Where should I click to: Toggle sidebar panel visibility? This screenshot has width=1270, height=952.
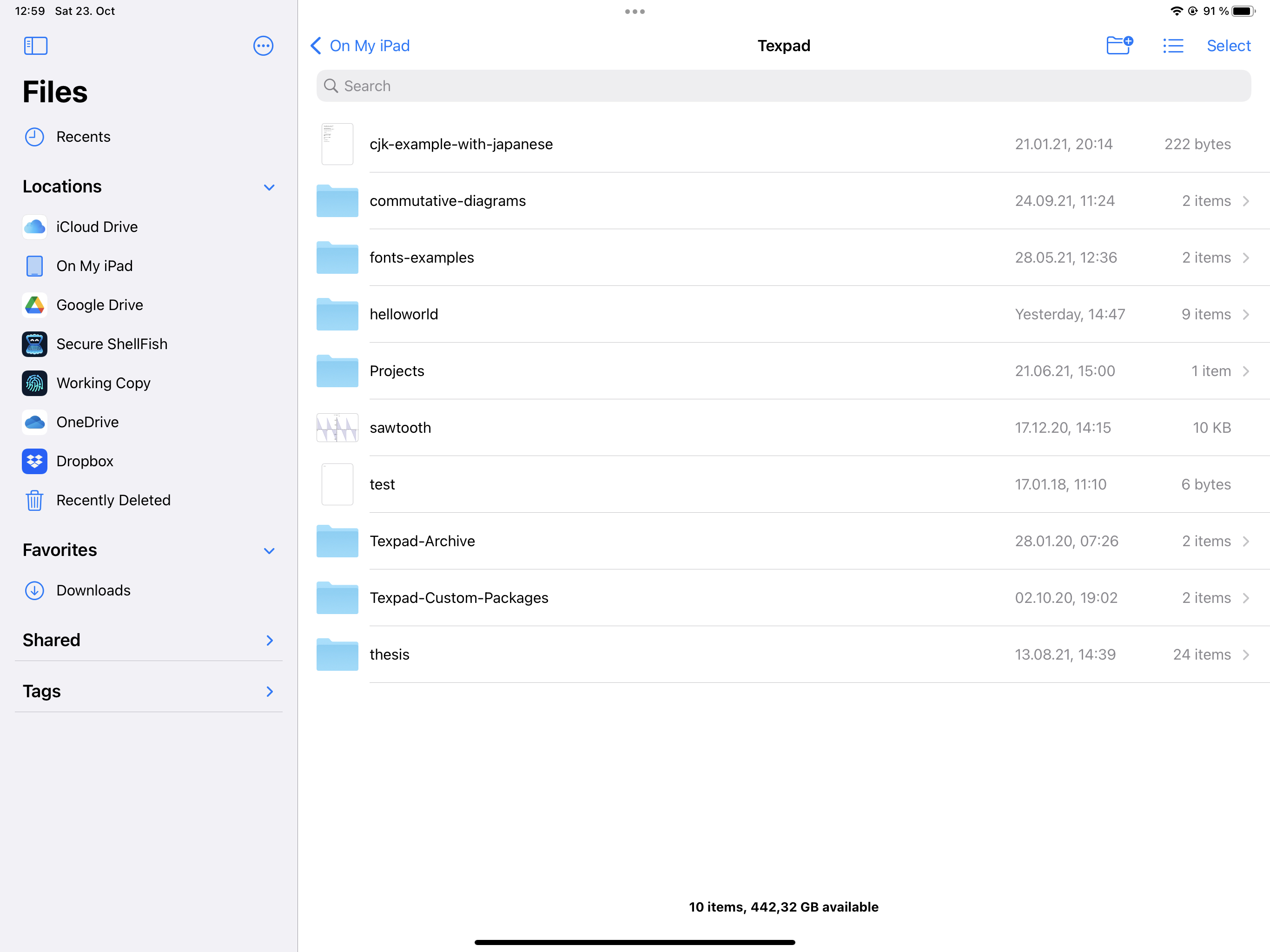click(x=35, y=45)
